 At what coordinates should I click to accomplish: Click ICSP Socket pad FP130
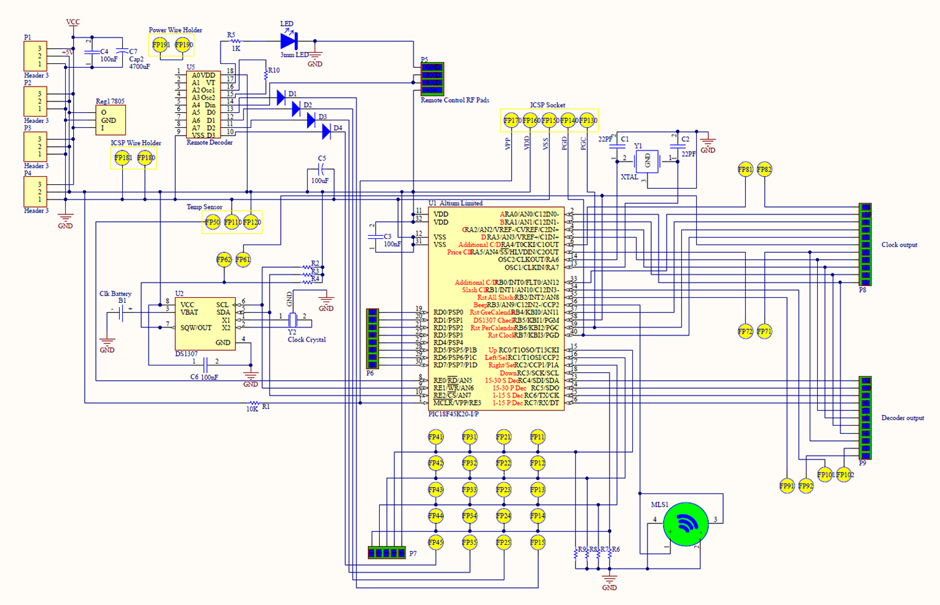588,121
